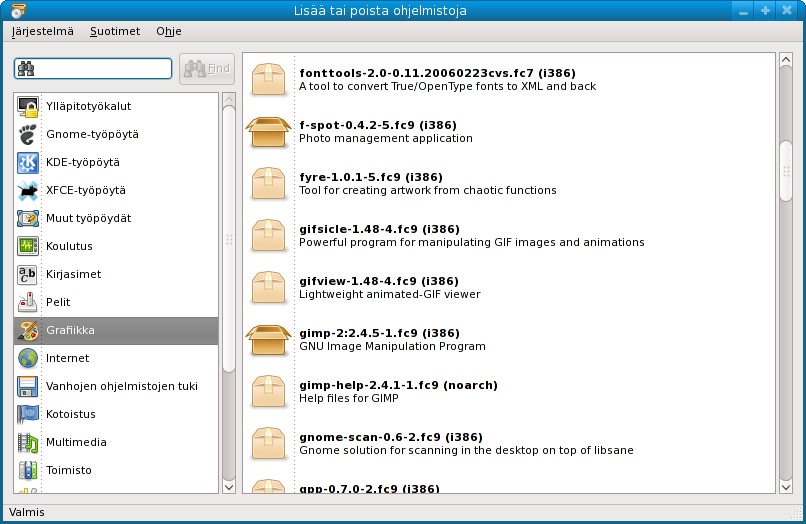The image size is (806, 524).
Task: Click the gimp-2:2.4.5 package box icon
Action: coord(269,339)
